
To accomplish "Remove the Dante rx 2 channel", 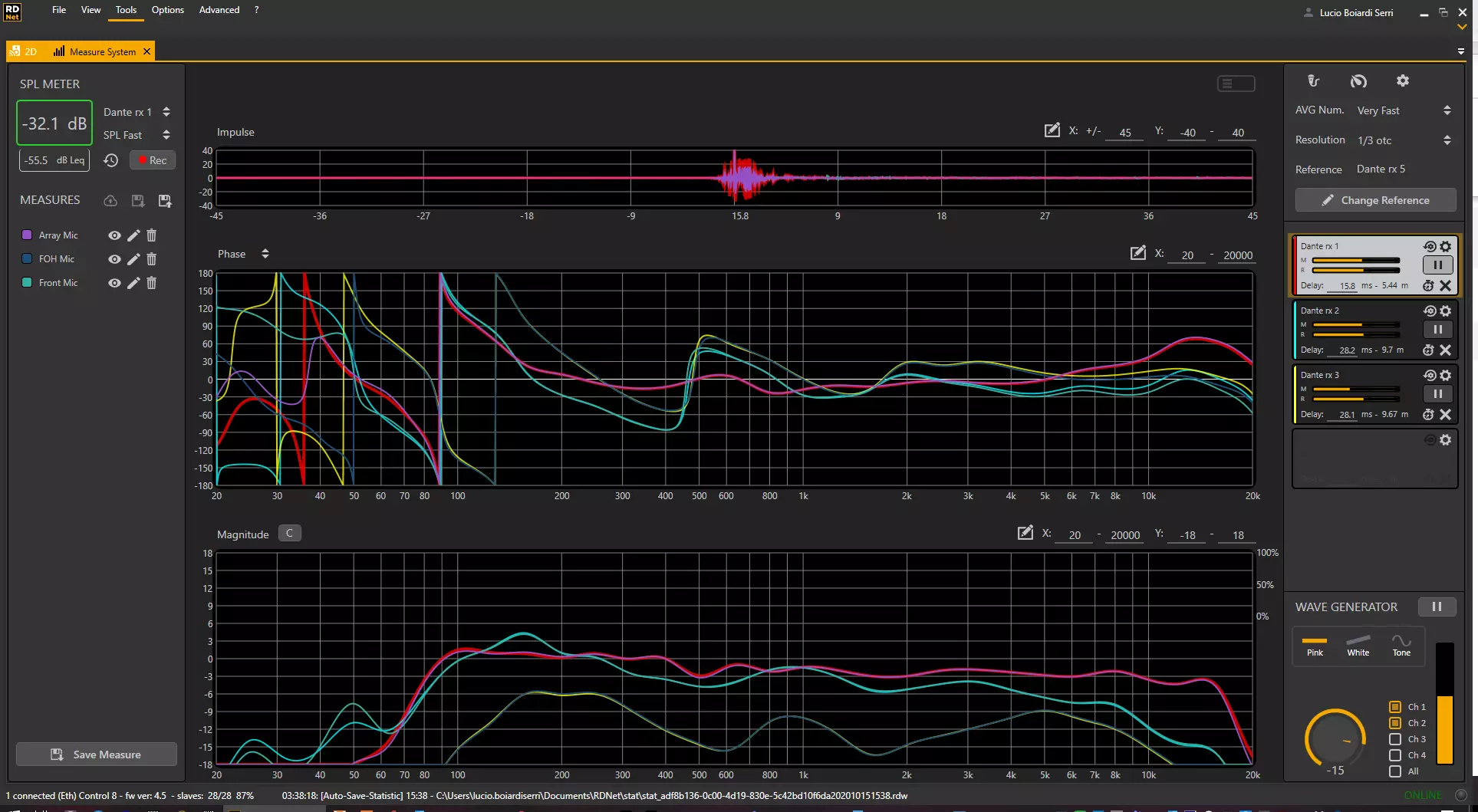I will click(x=1445, y=350).
